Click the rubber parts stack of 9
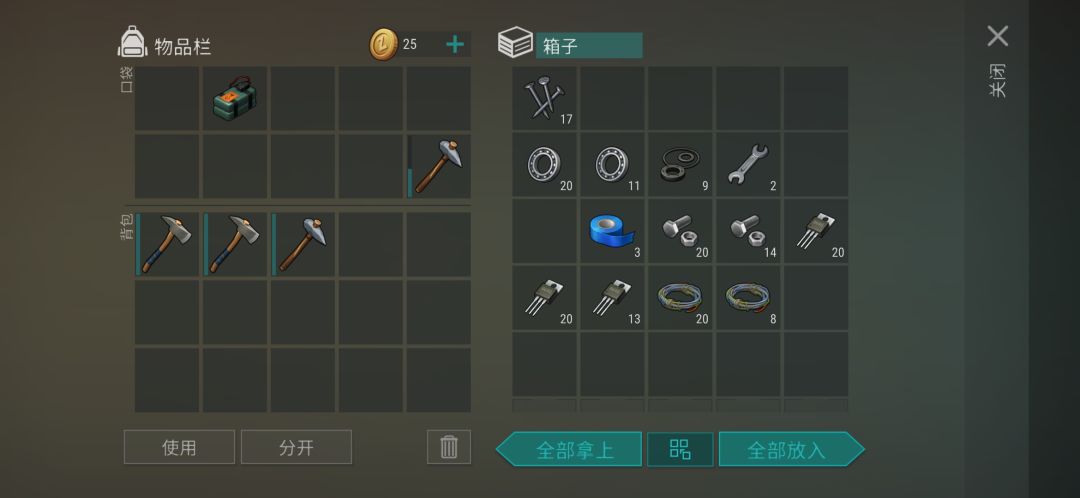The image size is (1080, 498). (680, 165)
